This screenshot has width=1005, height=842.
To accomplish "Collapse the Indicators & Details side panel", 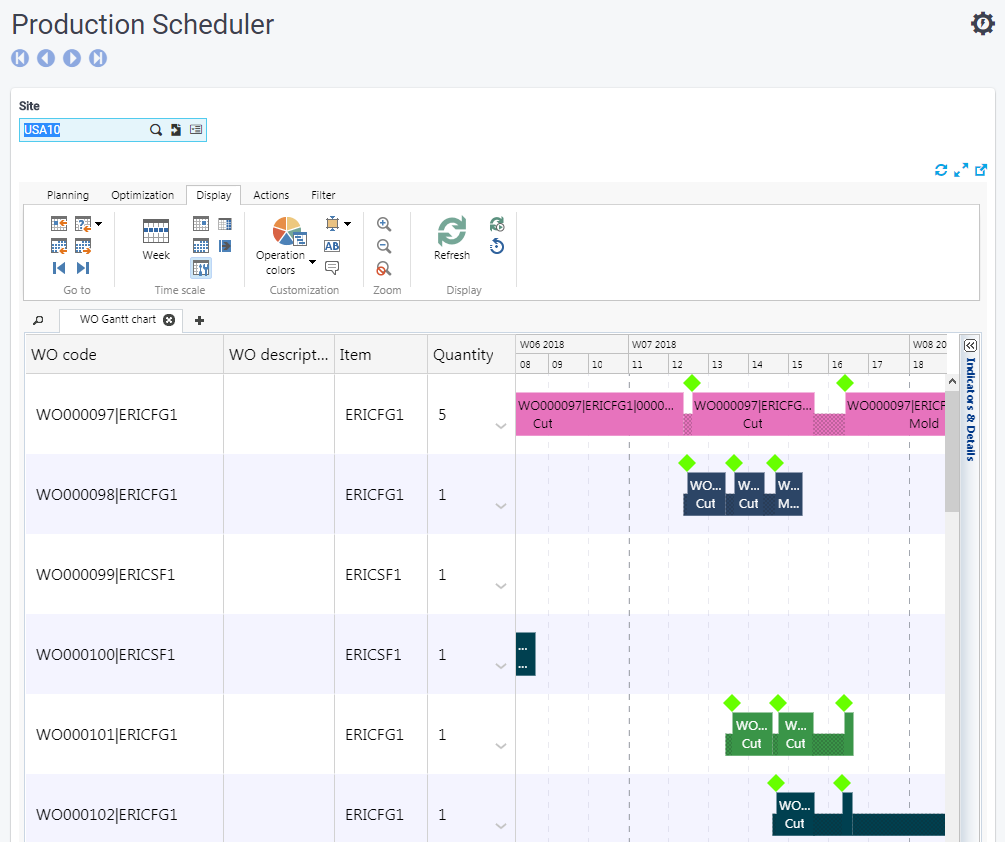I will click(x=970, y=345).
